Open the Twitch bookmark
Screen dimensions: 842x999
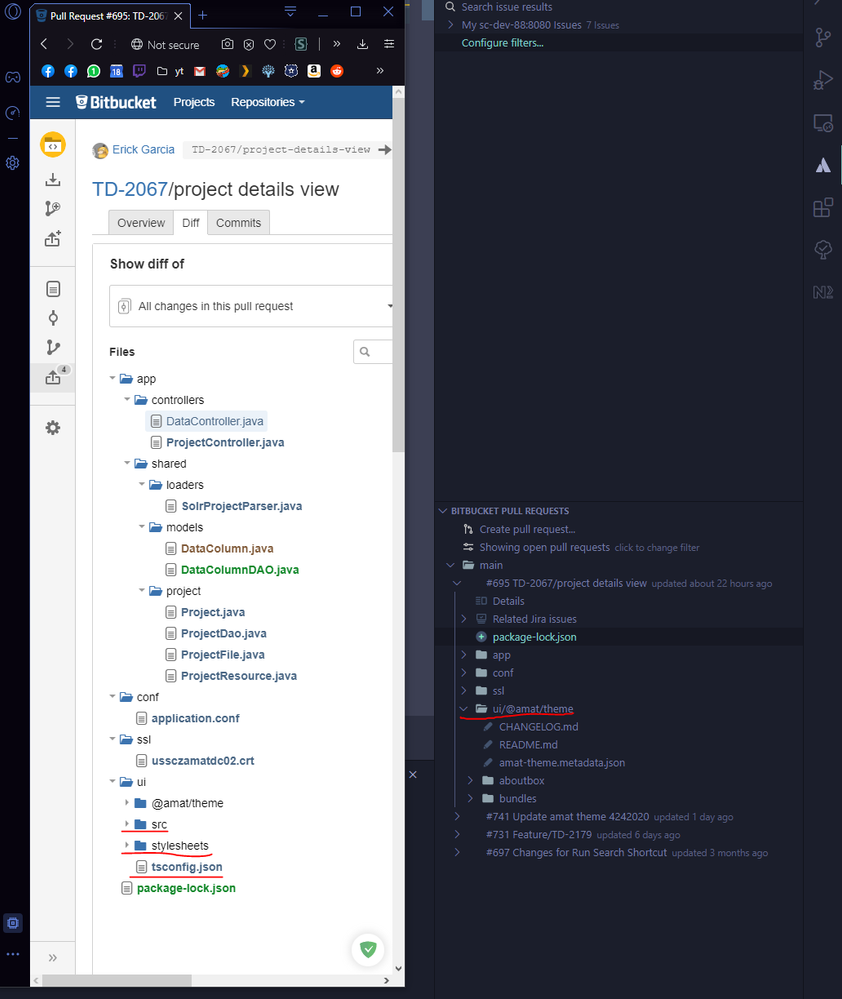click(x=139, y=71)
